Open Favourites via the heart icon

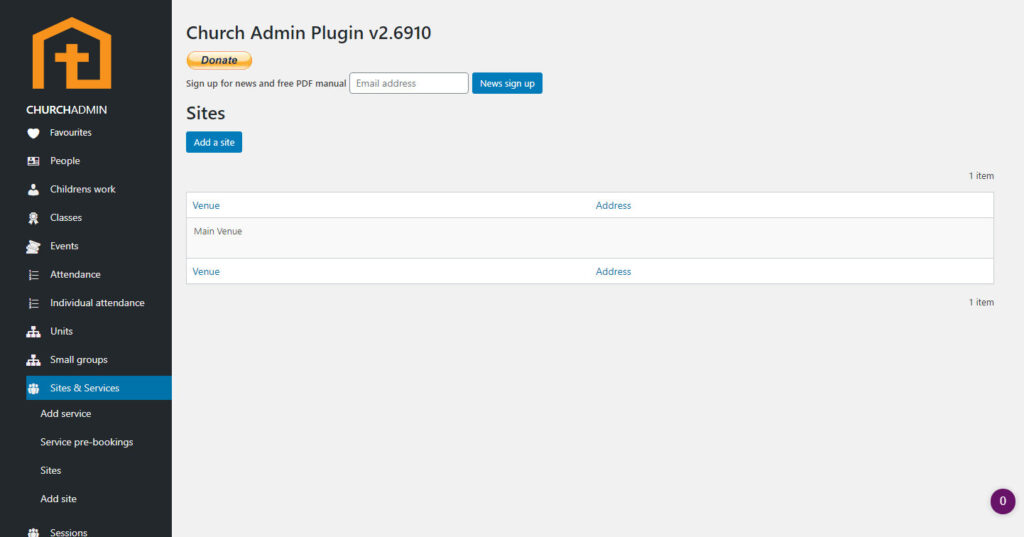(x=33, y=133)
